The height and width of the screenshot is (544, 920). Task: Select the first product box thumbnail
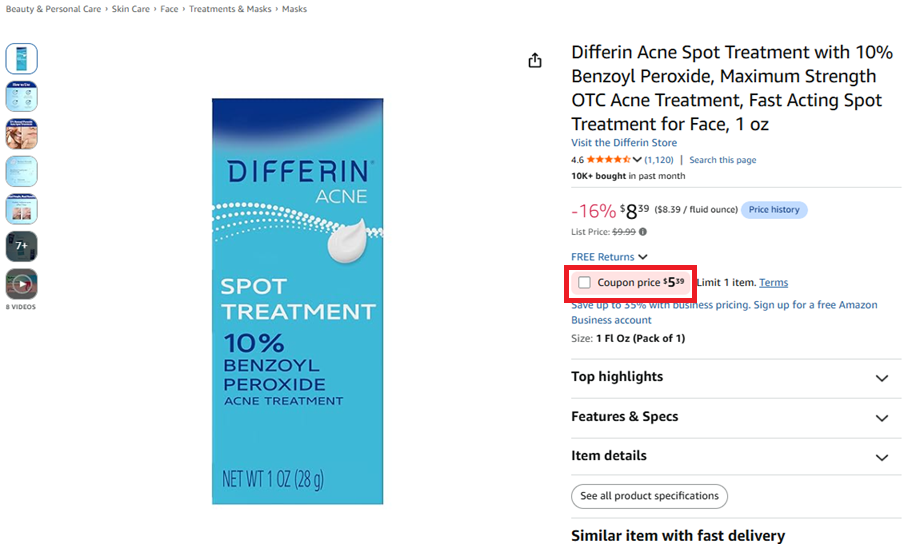coord(22,59)
